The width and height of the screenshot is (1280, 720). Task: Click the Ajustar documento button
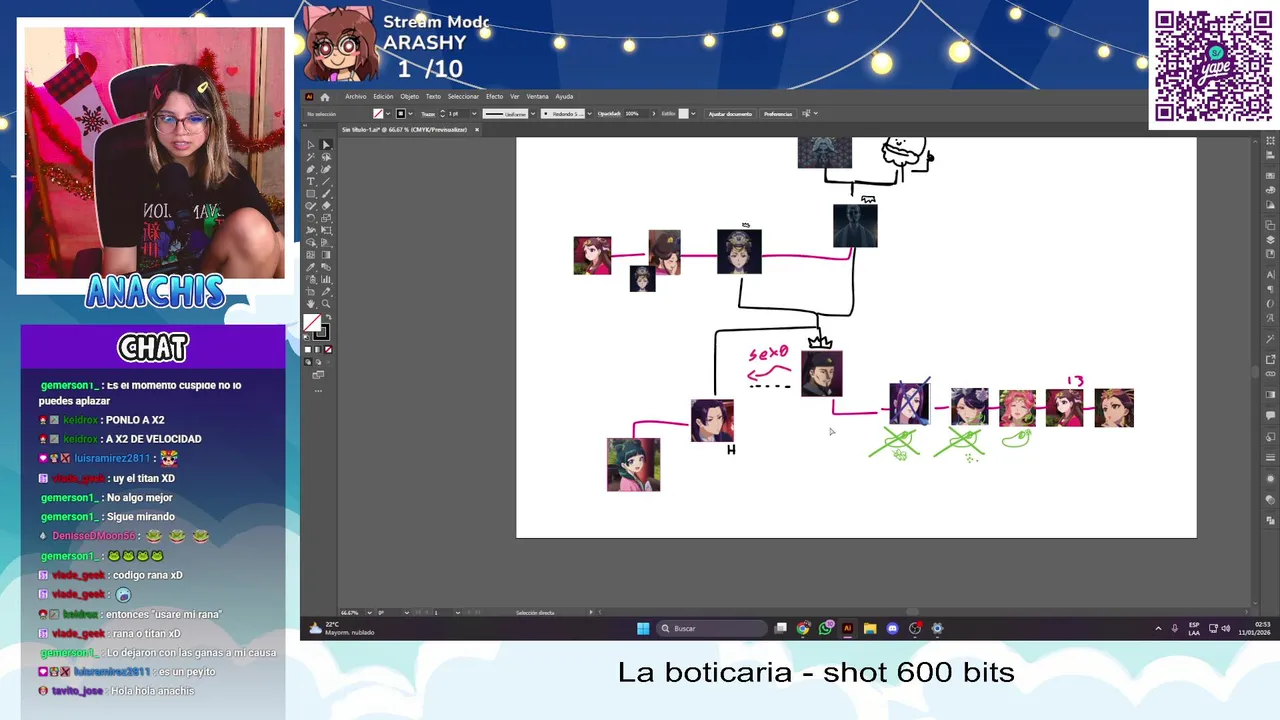pyautogui.click(x=730, y=113)
